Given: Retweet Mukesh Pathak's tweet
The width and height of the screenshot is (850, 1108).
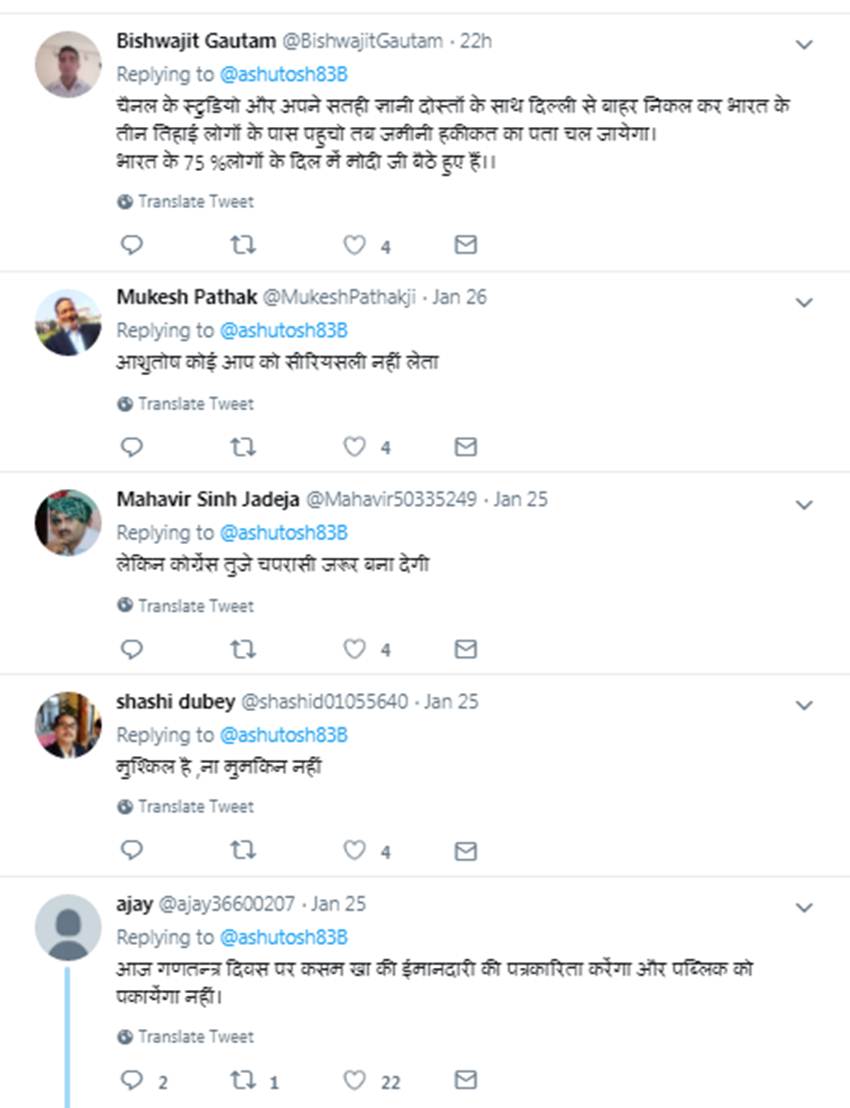Looking at the screenshot, I should tap(243, 448).
